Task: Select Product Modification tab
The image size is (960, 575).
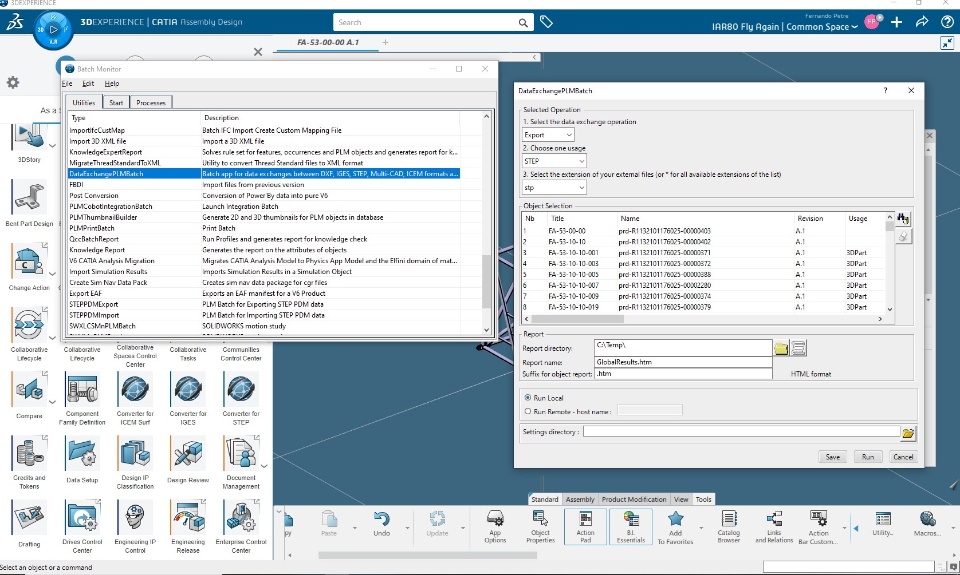Action: (634, 499)
